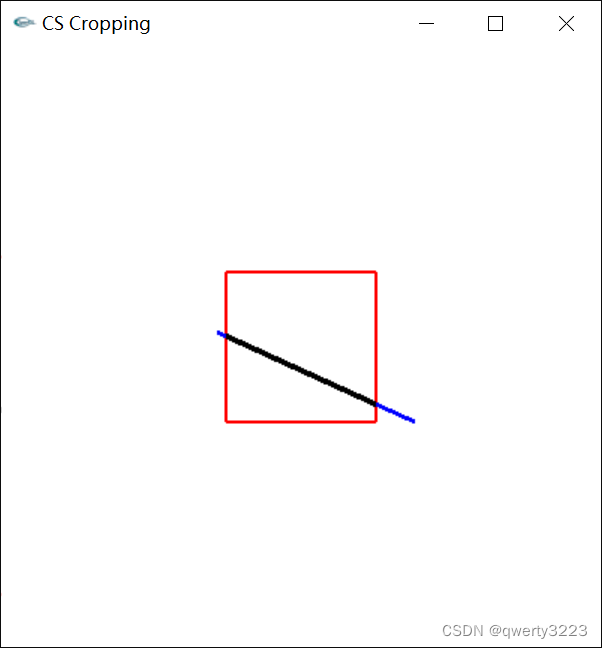Select the blue segment left of rectangle
Screen dimensions: 602x648
pos(221,334)
